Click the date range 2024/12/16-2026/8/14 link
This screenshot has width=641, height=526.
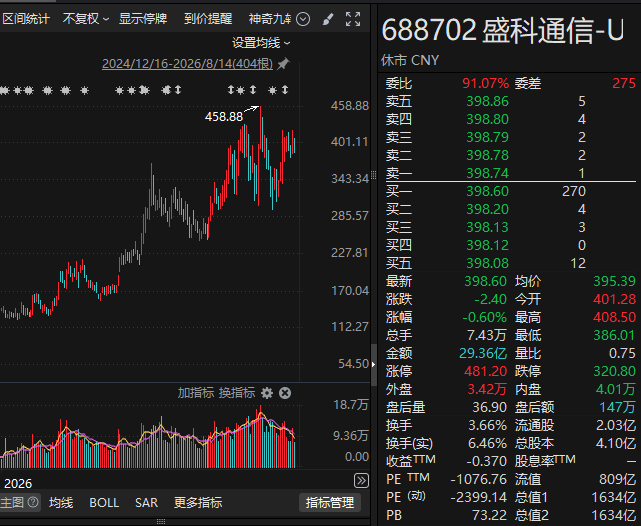[187, 64]
